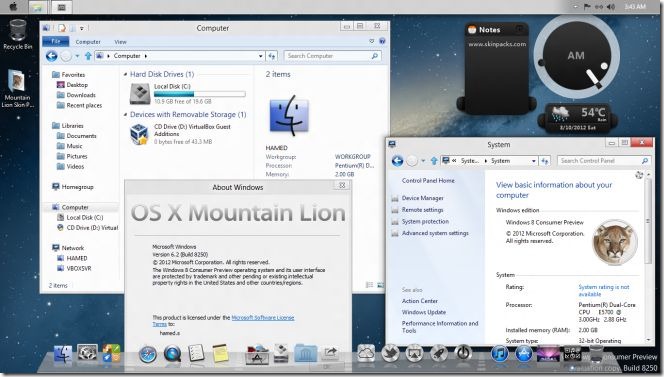664x377 pixels.
Task: Open the blue folder icon in dock
Action: pyautogui.click(x=305, y=353)
